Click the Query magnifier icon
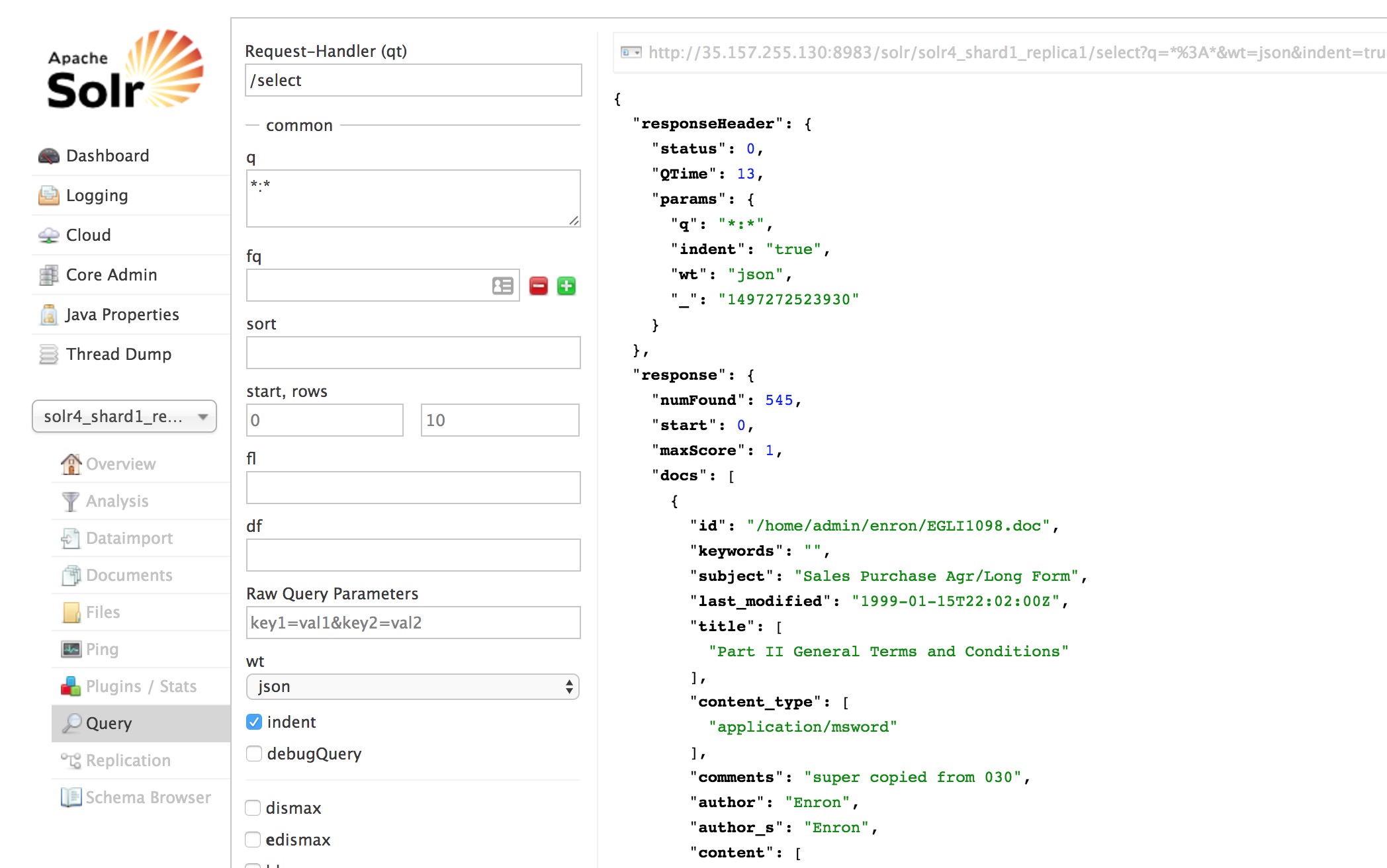The width and height of the screenshot is (1387, 868). coord(71,724)
